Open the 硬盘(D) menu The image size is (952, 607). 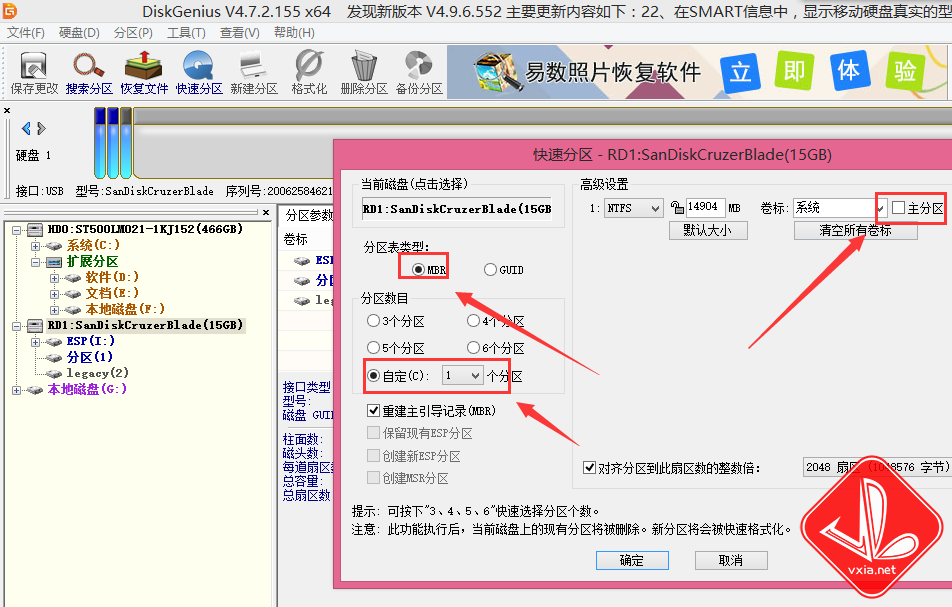pyautogui.click(x=79, y=33)
